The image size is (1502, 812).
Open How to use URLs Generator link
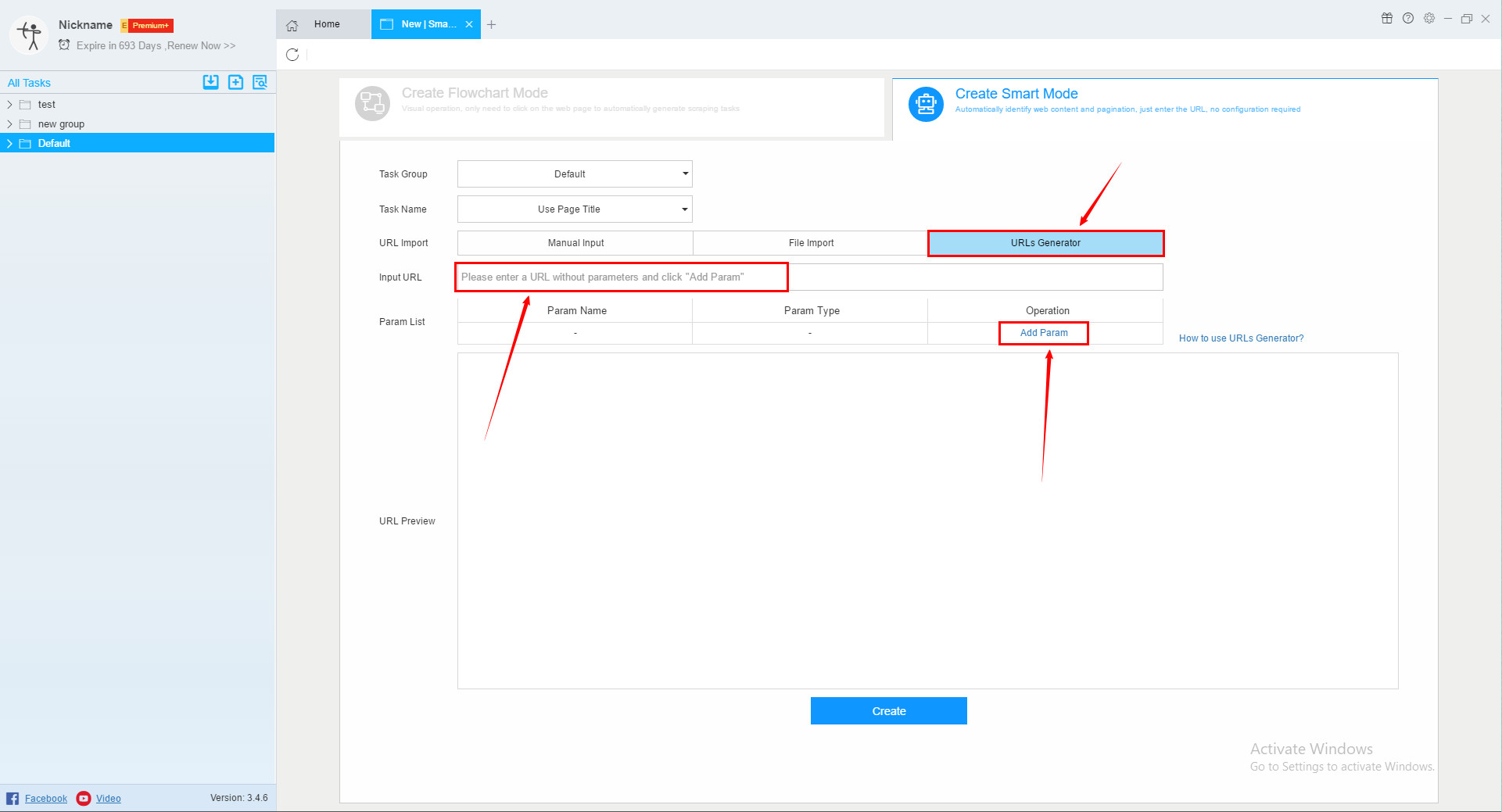1241,338
